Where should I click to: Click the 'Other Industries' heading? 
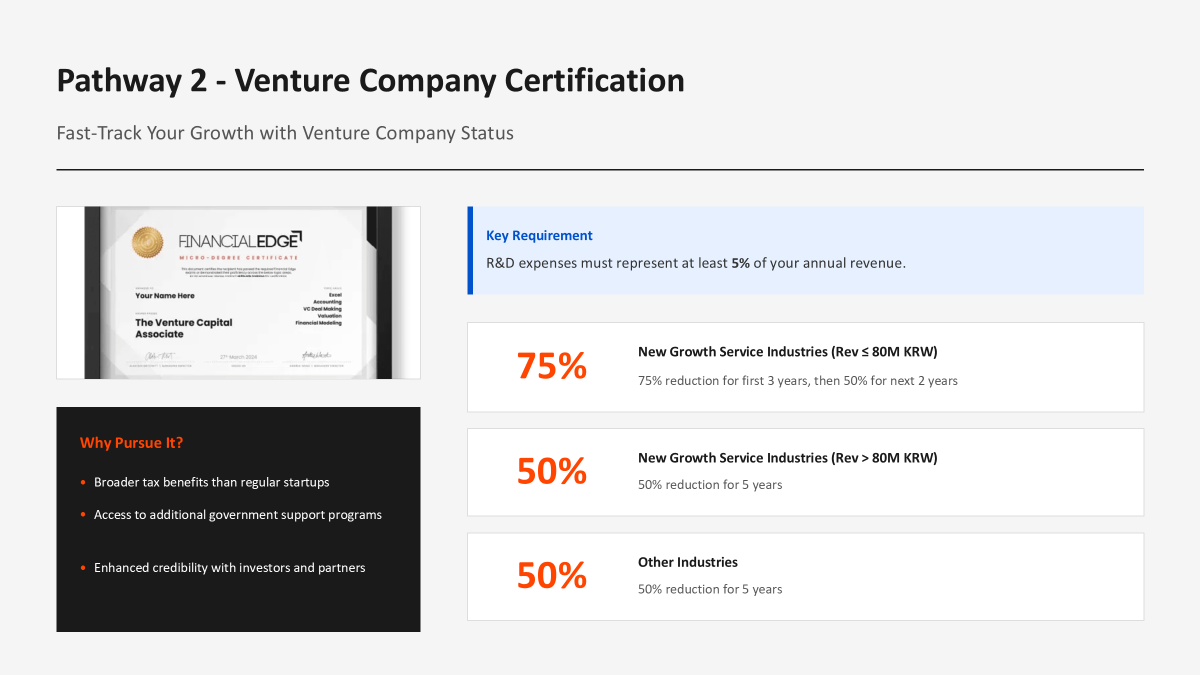click(687, 563)
